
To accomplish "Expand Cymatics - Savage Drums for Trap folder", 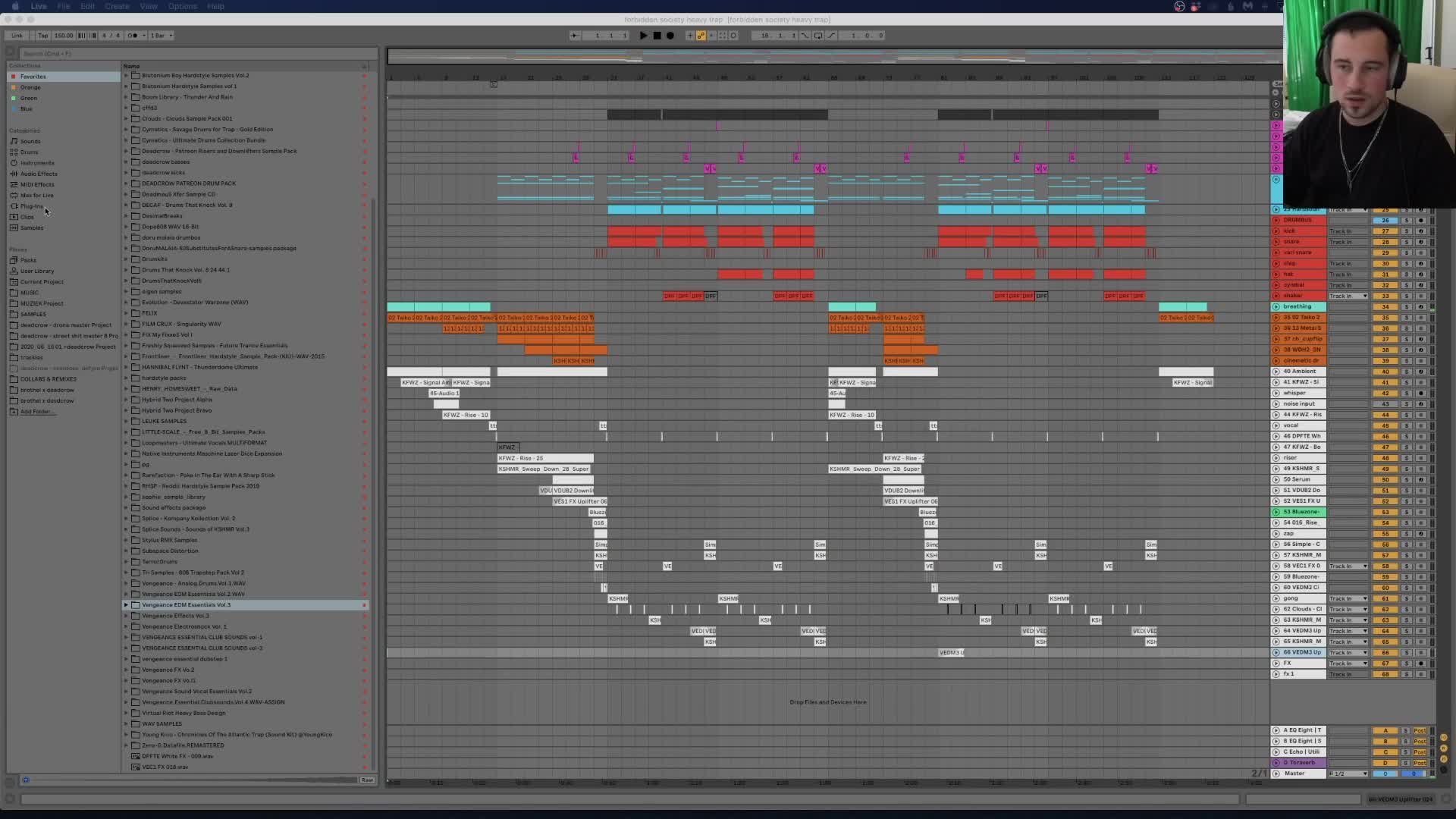I will [126, 130].
